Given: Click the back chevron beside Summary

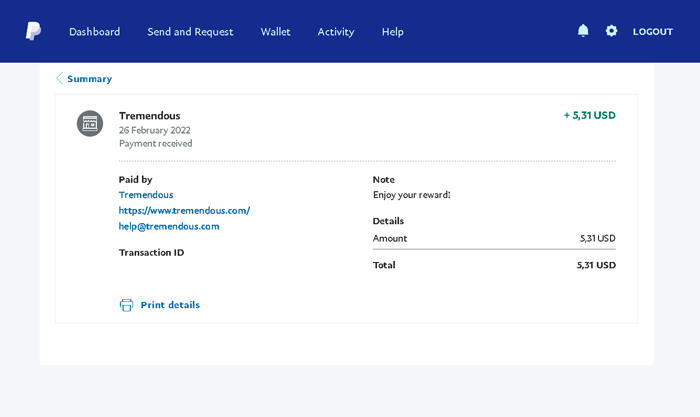Looking at the screenshot, I should pyautogui.click(x=59, y=79).
